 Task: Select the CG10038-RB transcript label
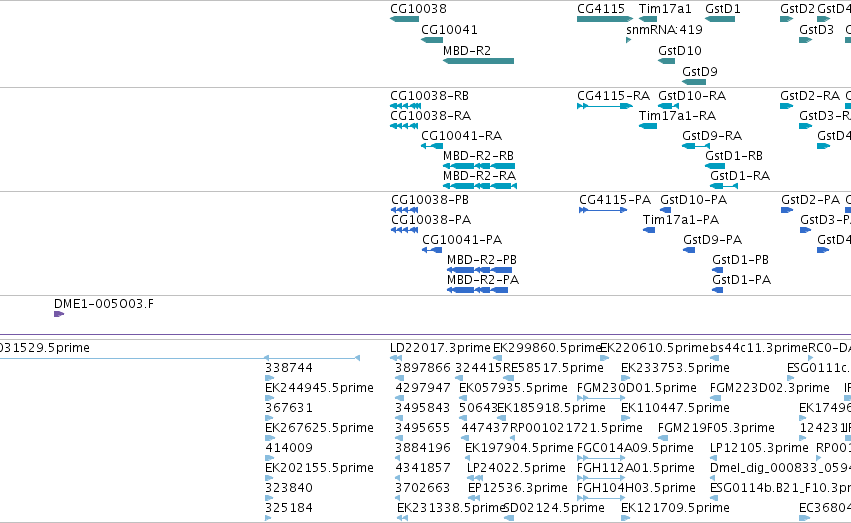pyautogui.click(x=429, y=96)
